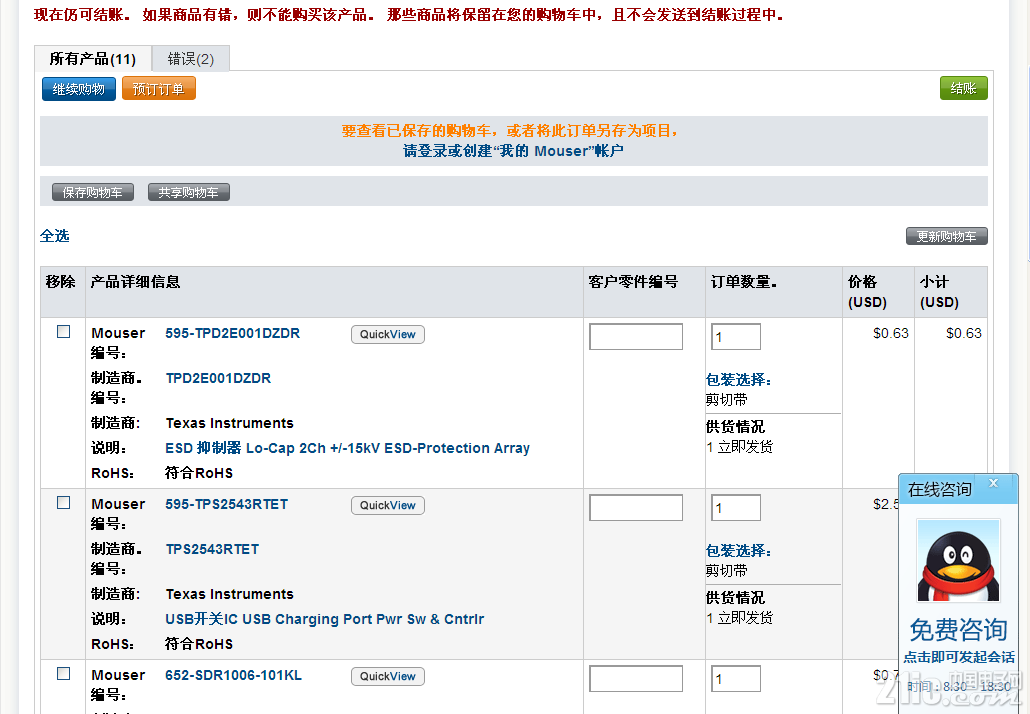Click the QQ penguin icon in chat popup
The height and width of the screenshot is (714, 1030).
point(958,560)
